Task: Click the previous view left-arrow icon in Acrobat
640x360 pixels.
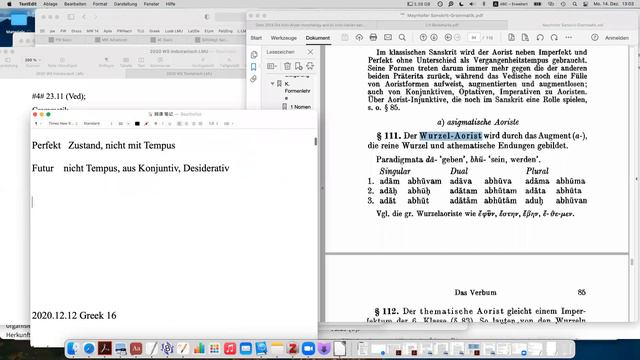Action: (448, 38)
